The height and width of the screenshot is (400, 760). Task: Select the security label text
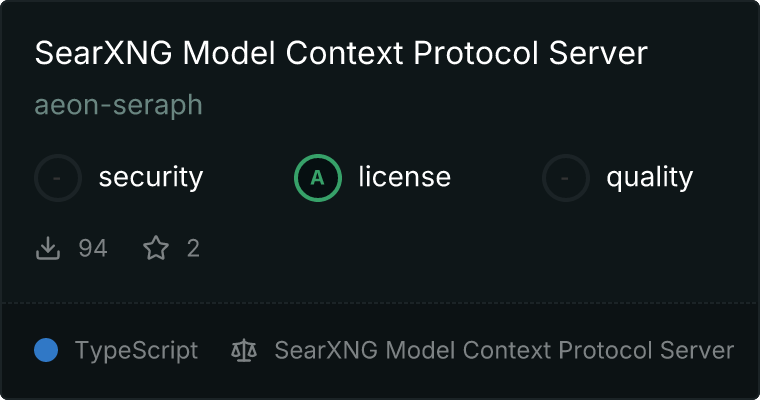150,178
